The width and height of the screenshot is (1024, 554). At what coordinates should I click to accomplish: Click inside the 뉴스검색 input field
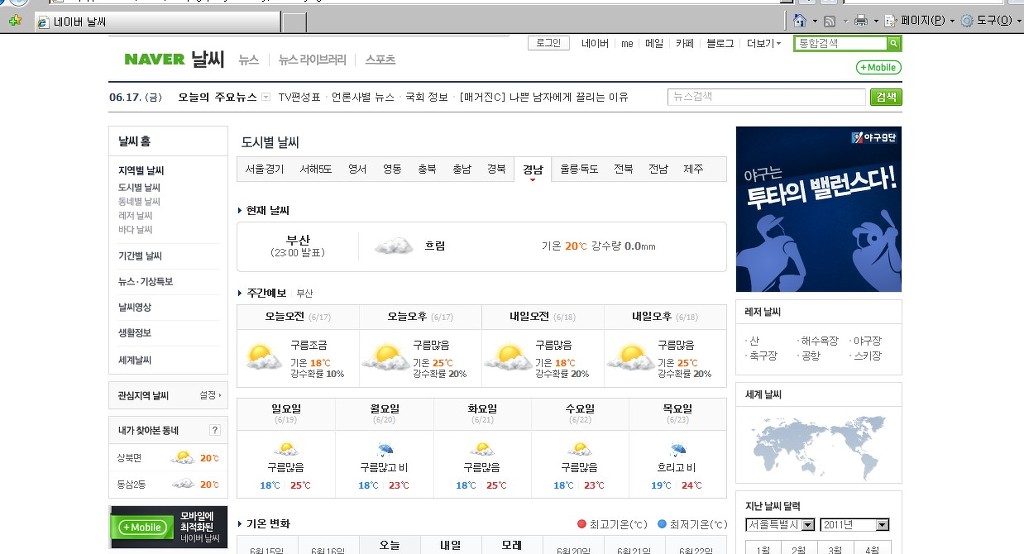(766, 97)
